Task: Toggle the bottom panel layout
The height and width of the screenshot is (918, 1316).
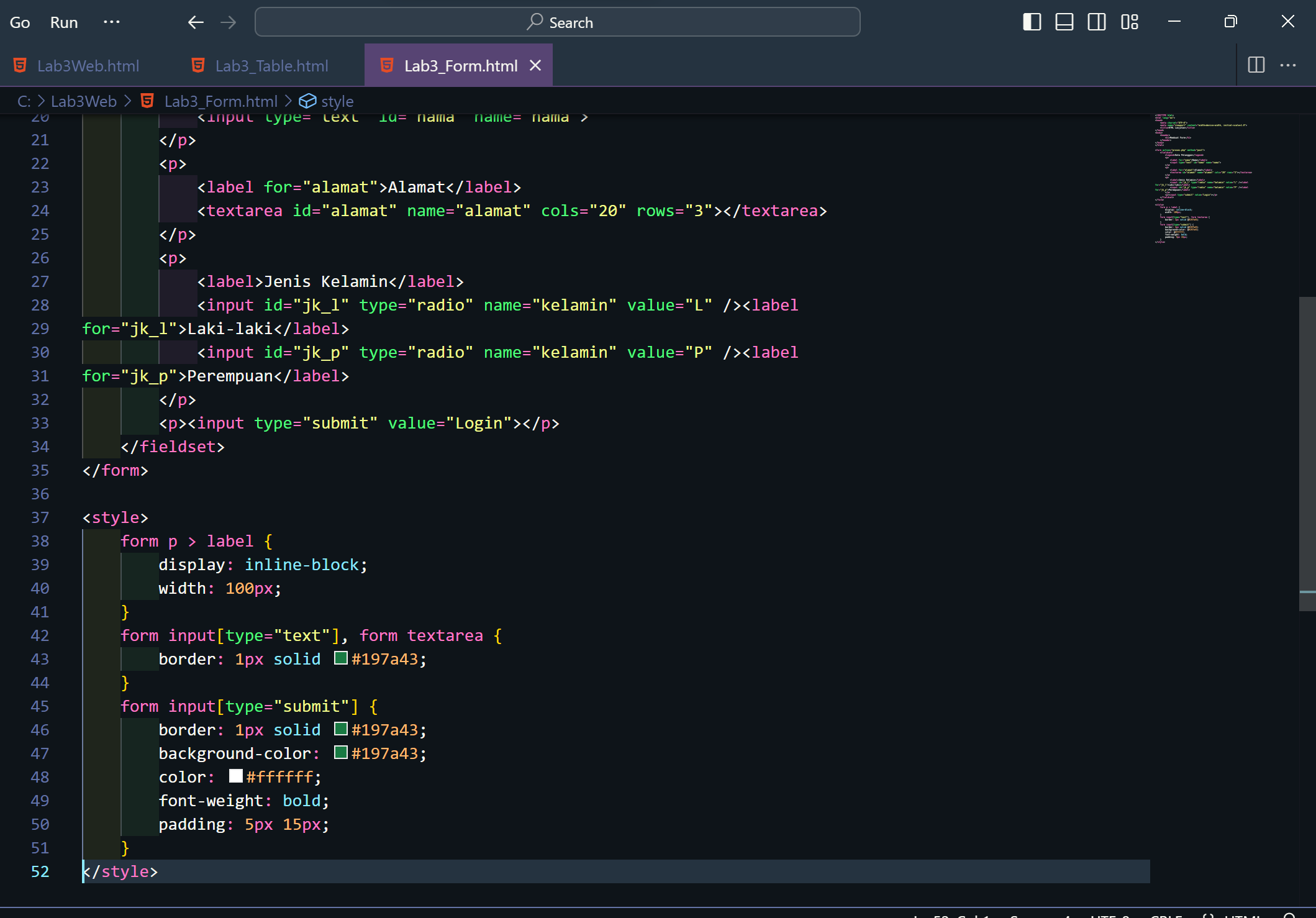Action: pos(1064,22)
